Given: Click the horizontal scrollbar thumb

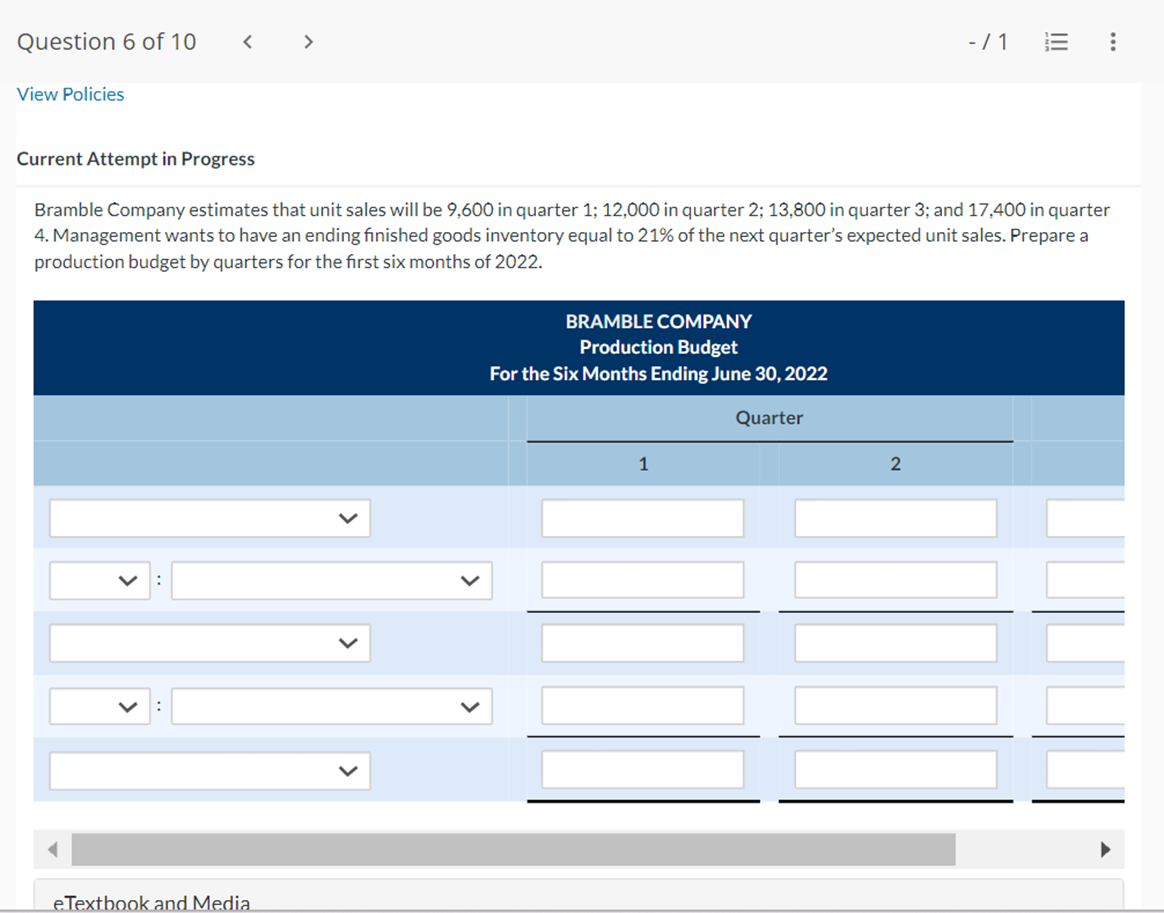Looking at the screenshot, I should click(514, 849).
